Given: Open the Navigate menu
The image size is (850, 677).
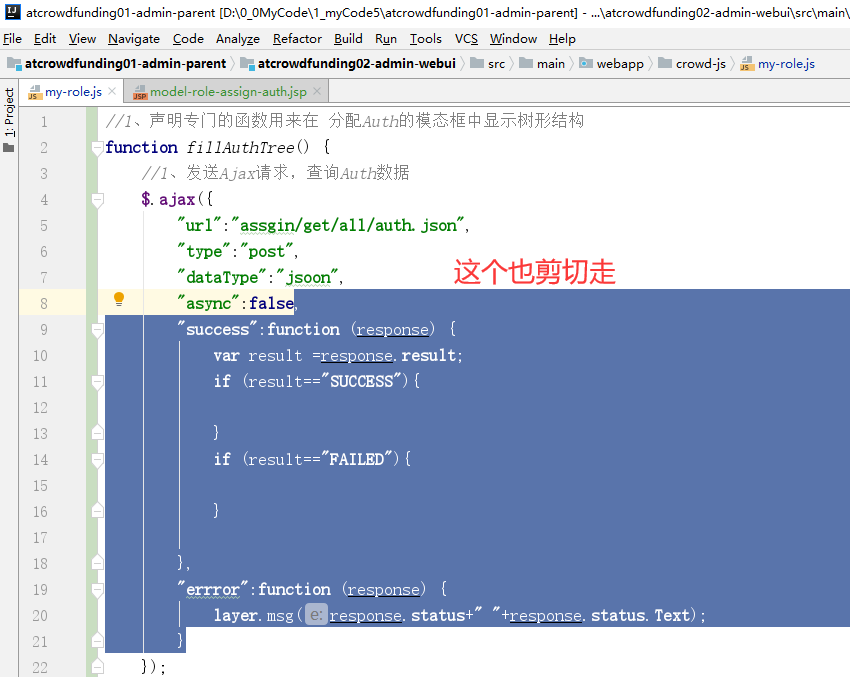Looking at the screenshot, I should [134, 39].
